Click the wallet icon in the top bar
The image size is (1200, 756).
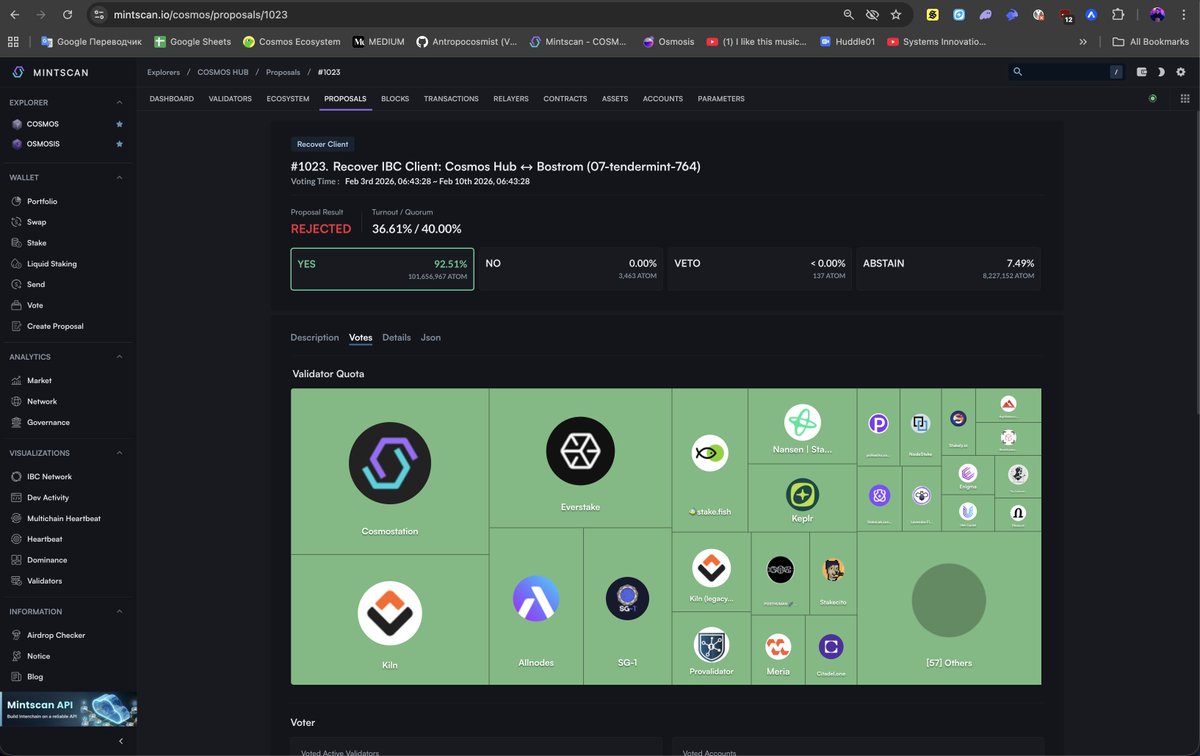click(x=1141, y=72)
